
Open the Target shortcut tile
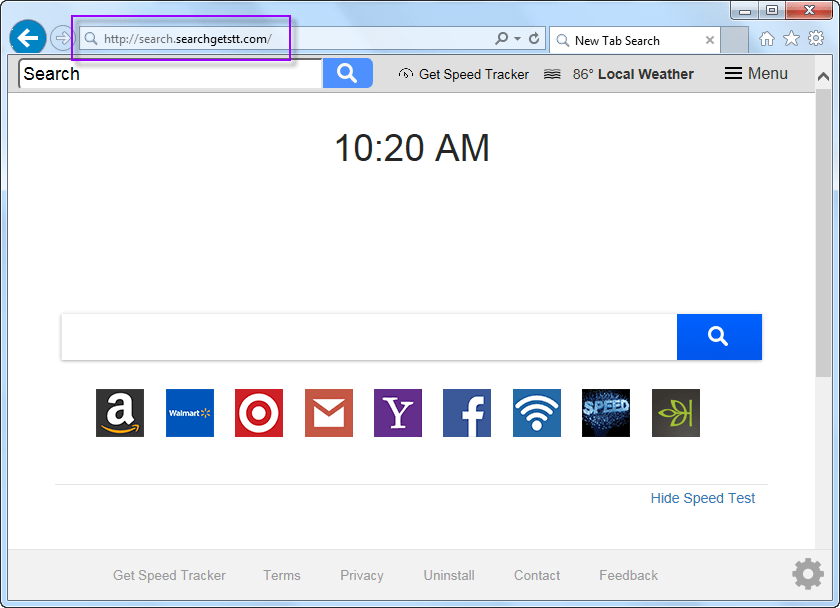tap(259, 413)
